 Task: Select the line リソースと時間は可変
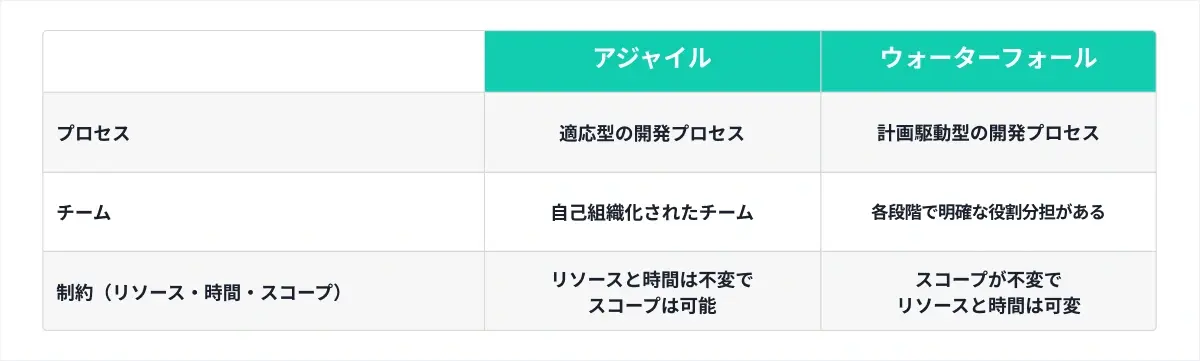[988, 306]
